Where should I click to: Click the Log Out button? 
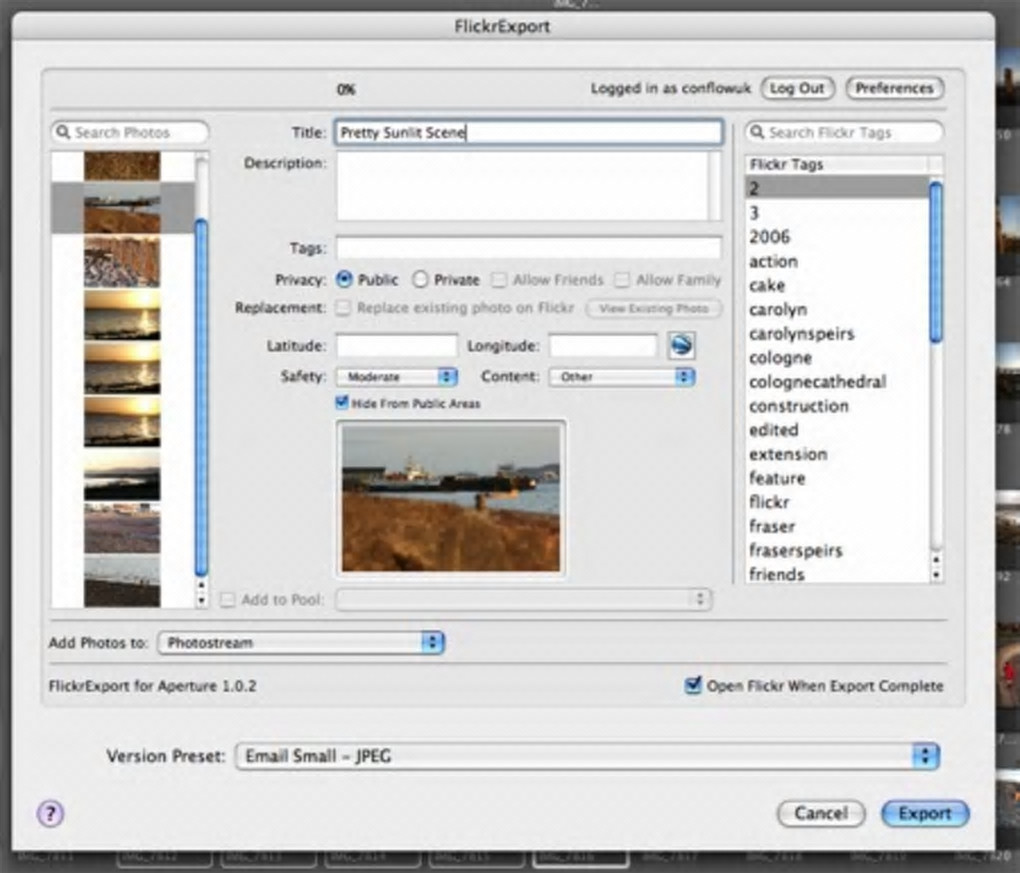(x=797, y=88)
